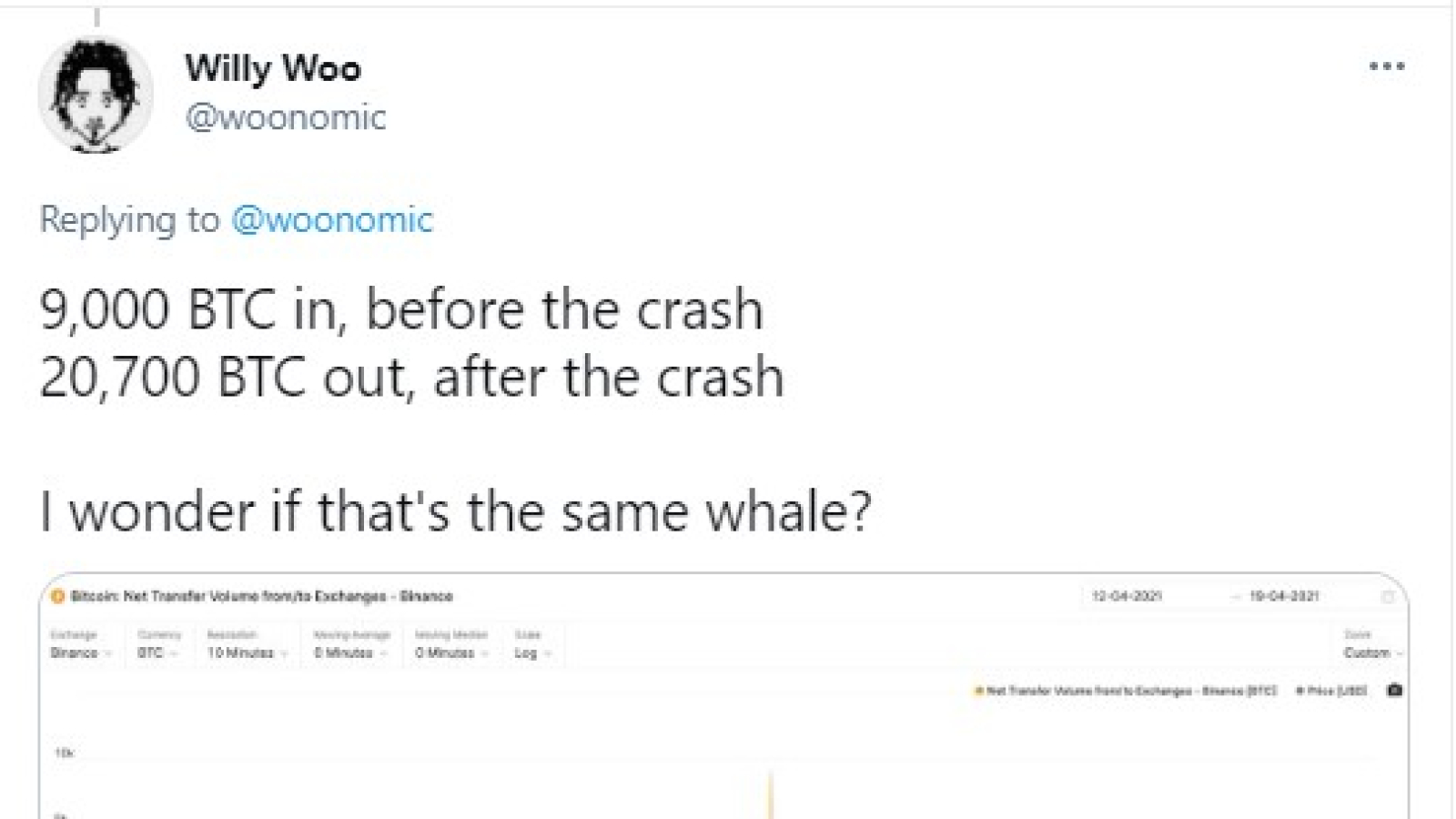Image resolution: width=1456 pixels, height=819 pixels.
Task: Select the start date field 12-04-2021
Action: coord(1127,596)
